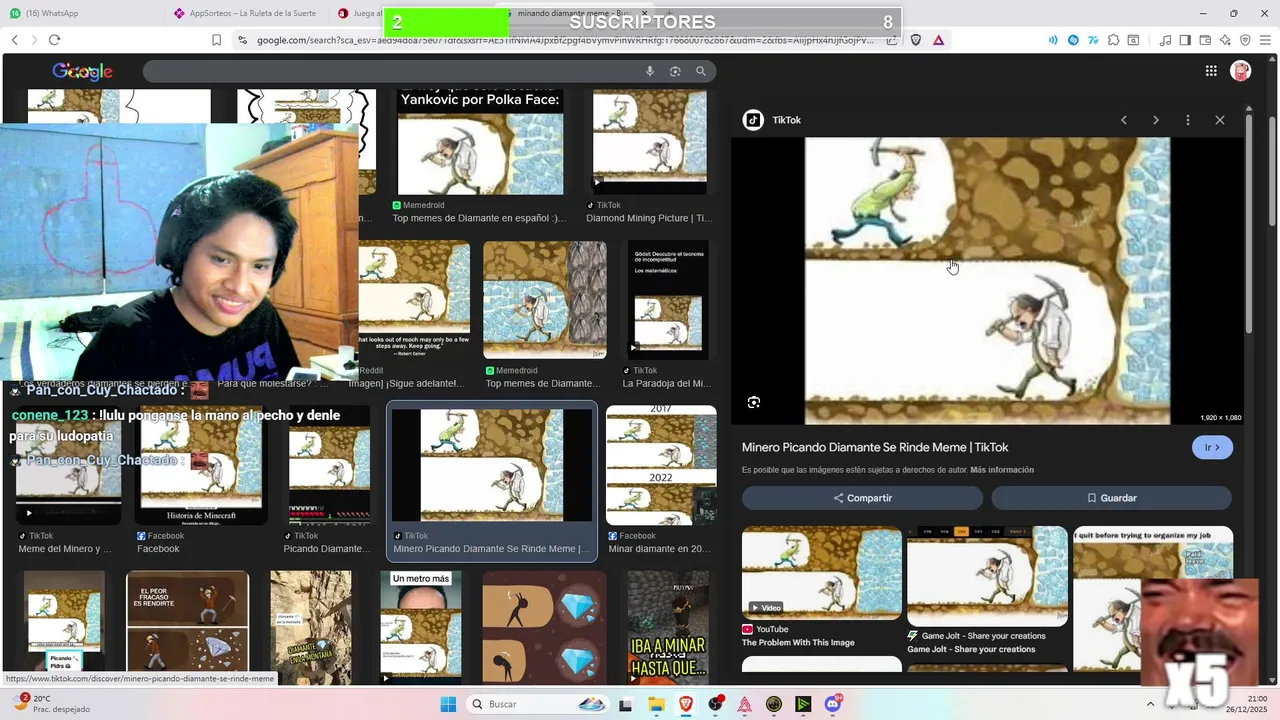Viewport: 1280px width, 720px height.
Task: Open the Google apps grid
Action: 1210,71
